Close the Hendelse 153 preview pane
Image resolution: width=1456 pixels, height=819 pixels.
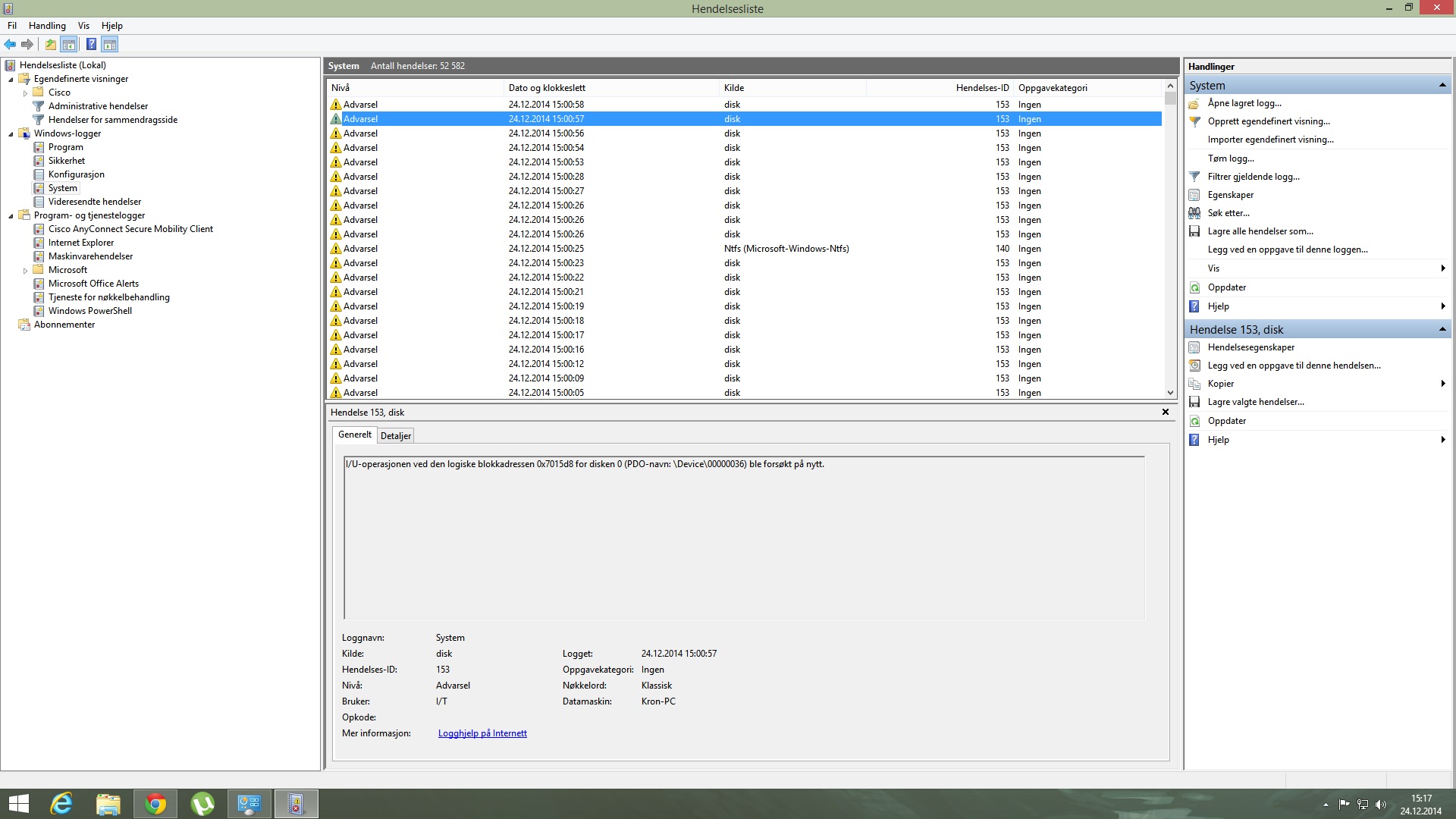click(x=1166, y=413)
